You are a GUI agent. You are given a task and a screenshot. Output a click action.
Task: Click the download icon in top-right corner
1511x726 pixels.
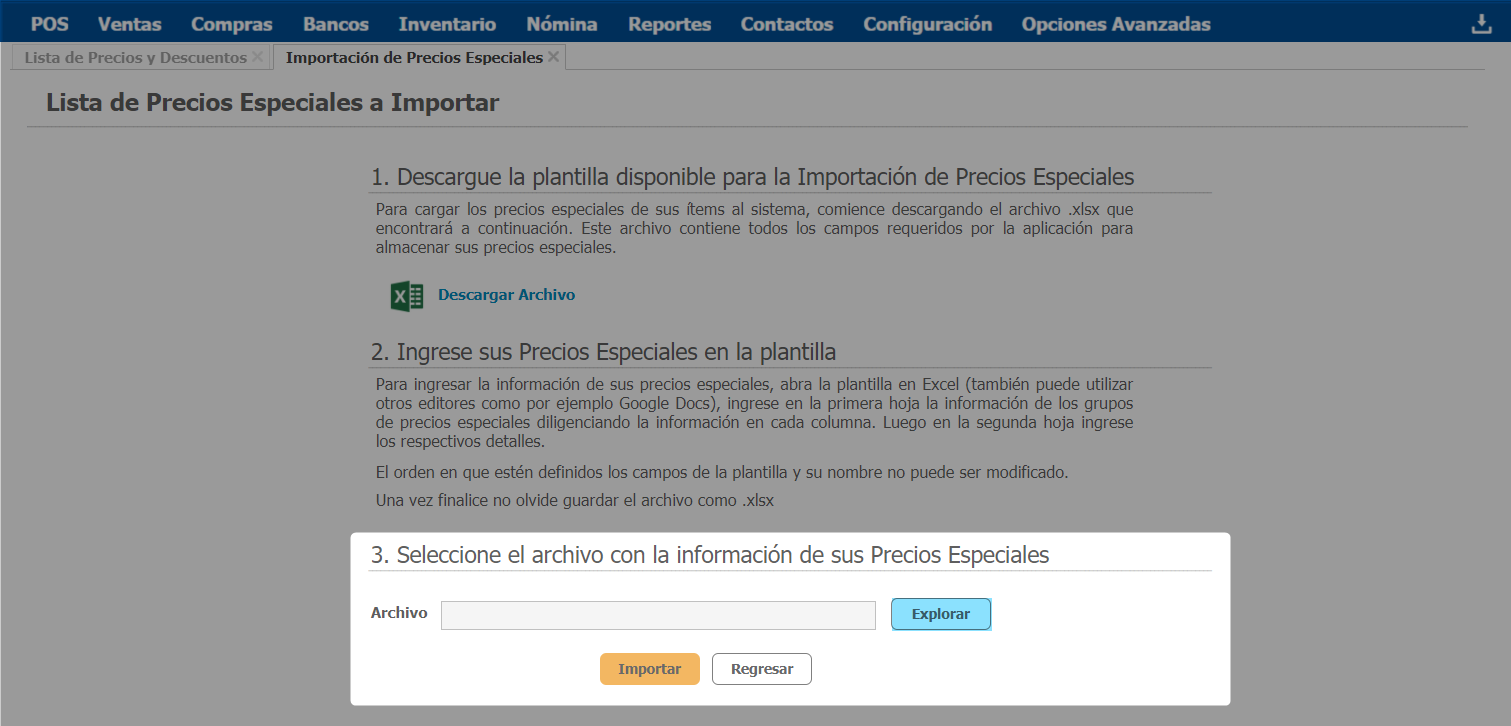click(1482, 25)
